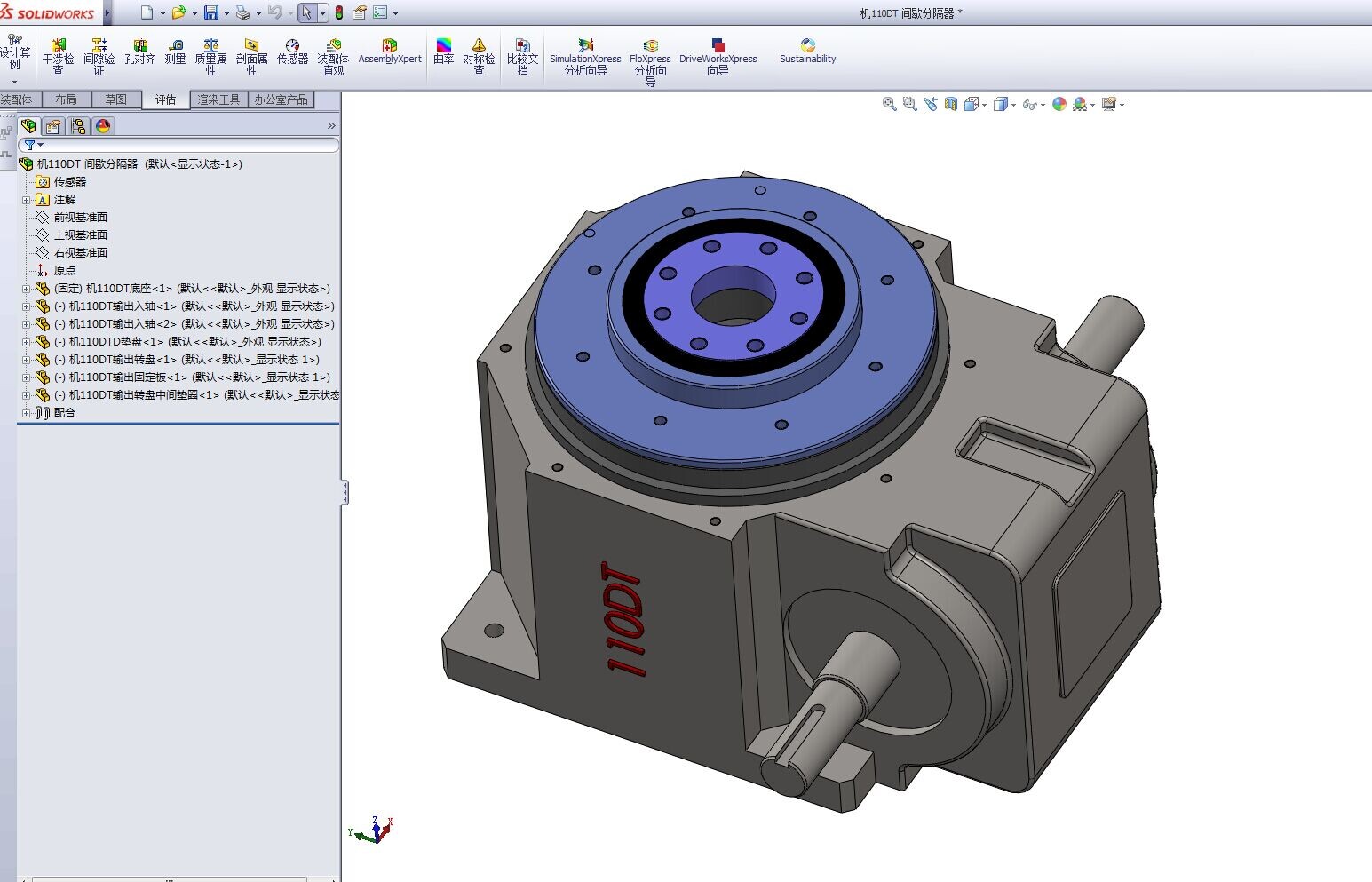Expand the 注解 annotations node
The image size is (1372, 882).
(x=26, y=200)
